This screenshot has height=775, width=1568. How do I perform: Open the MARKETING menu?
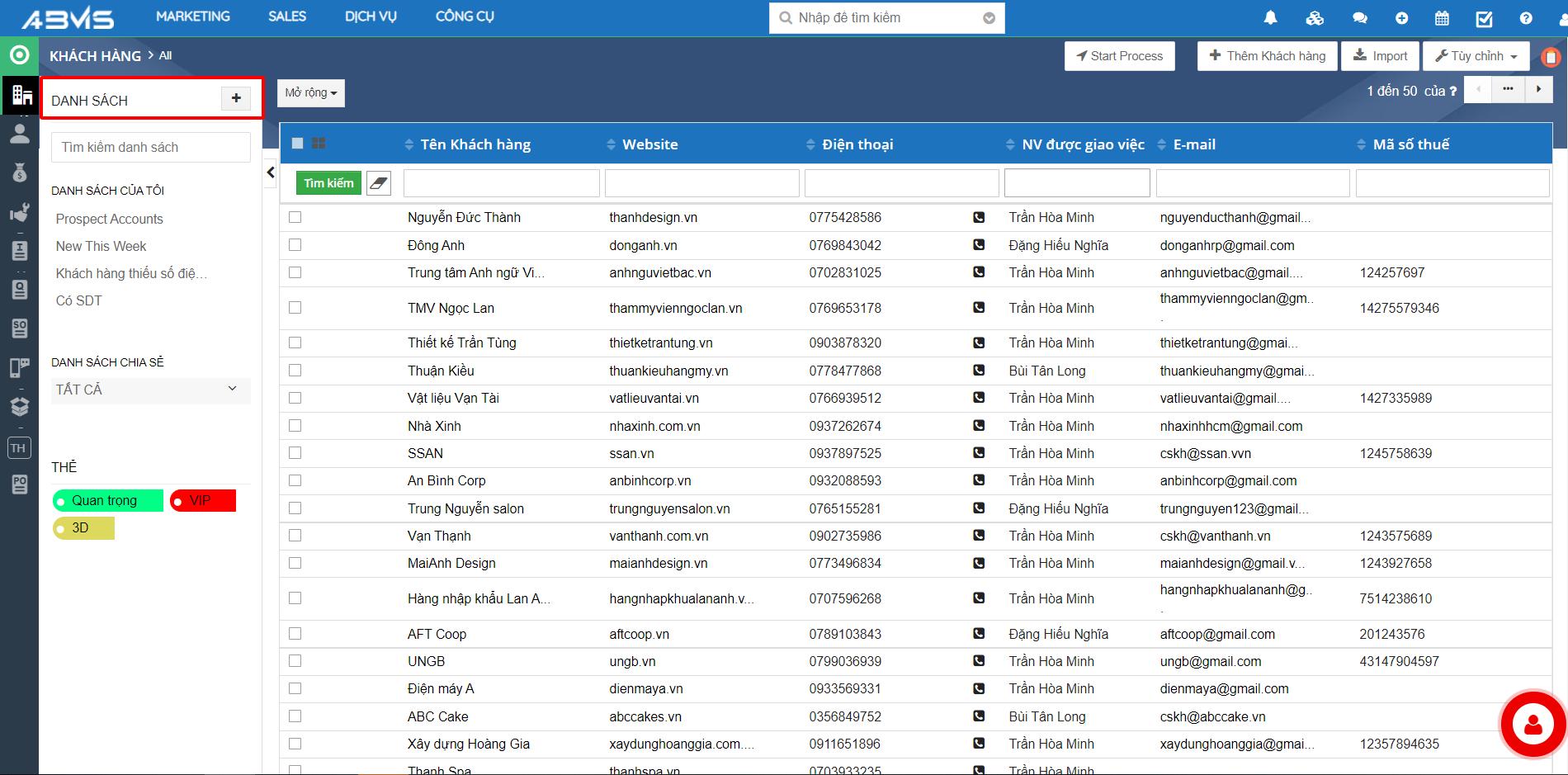[x=193, y=17]
